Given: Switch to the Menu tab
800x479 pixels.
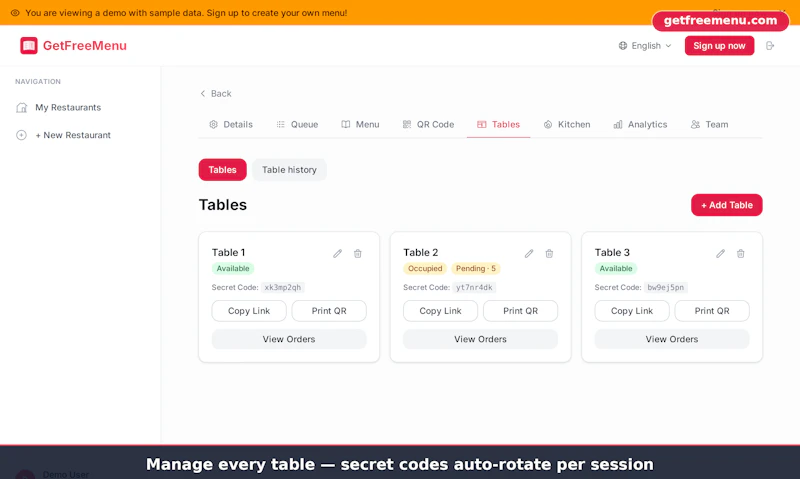Looking at the screenshot, I should (360, 124).
